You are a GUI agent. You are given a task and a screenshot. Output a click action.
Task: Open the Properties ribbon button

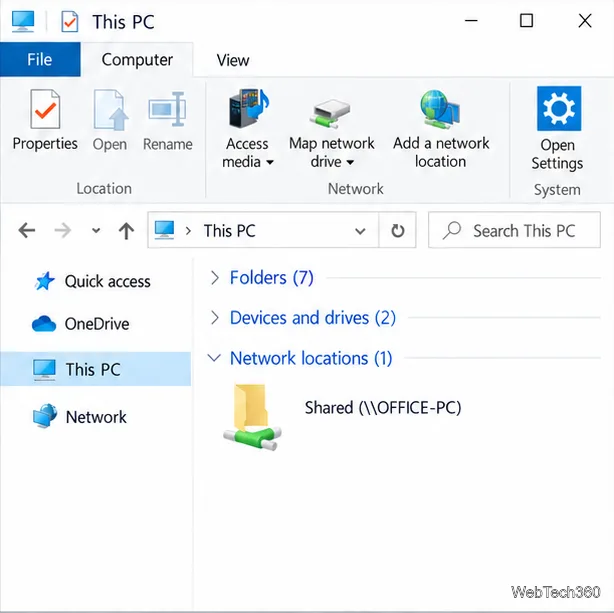coord(45,120)
